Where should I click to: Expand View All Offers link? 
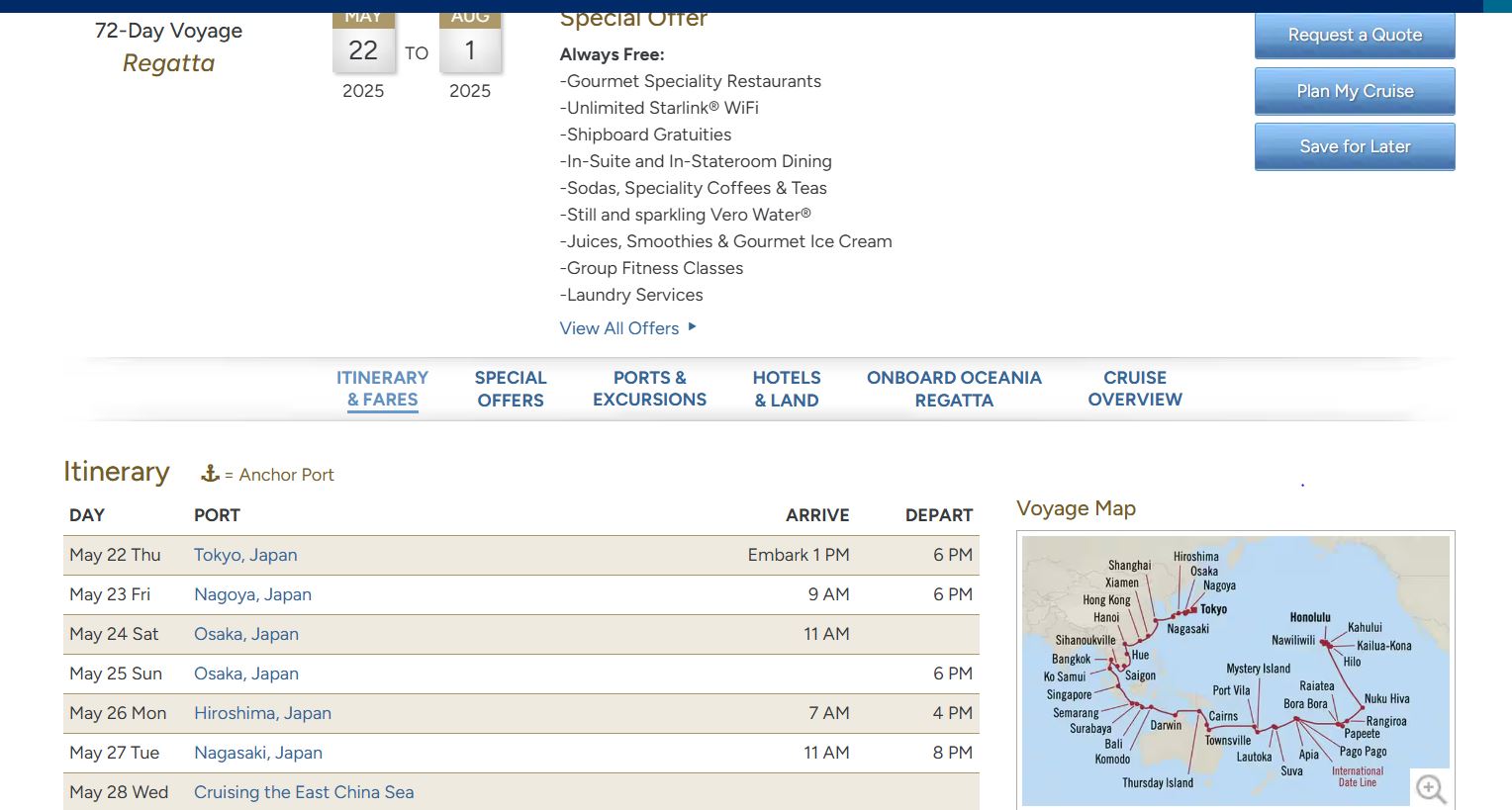[628, 328]
